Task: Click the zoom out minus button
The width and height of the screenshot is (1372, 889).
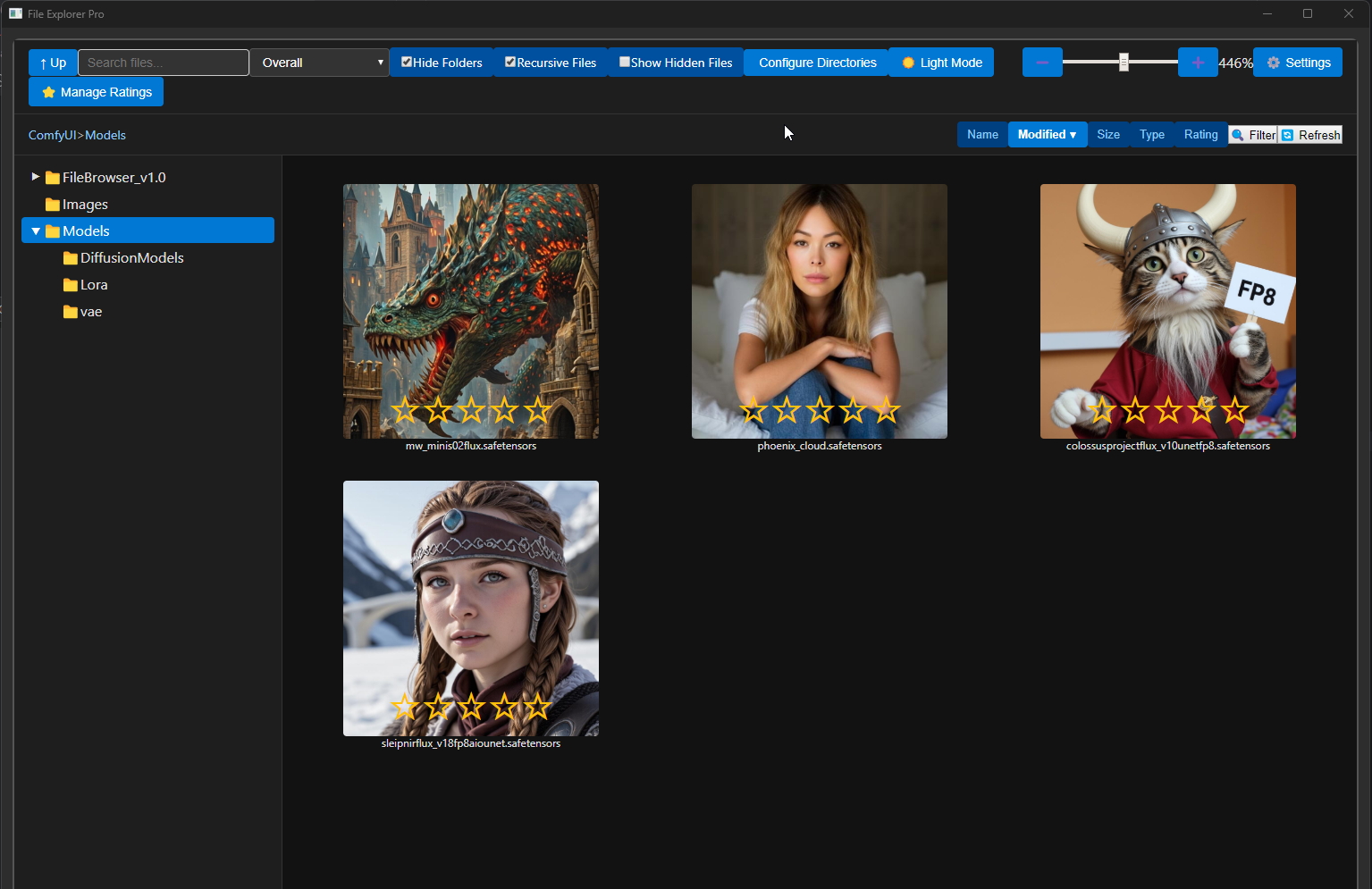Action: tap(1041, 63)
